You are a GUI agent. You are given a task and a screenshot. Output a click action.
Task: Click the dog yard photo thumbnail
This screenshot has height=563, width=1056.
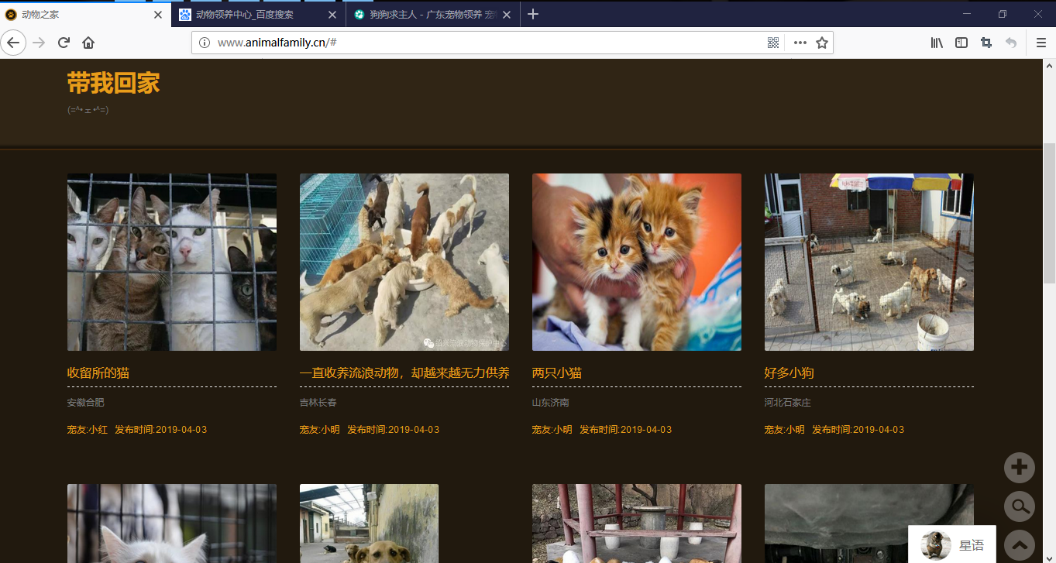click(x=869, y=262)
